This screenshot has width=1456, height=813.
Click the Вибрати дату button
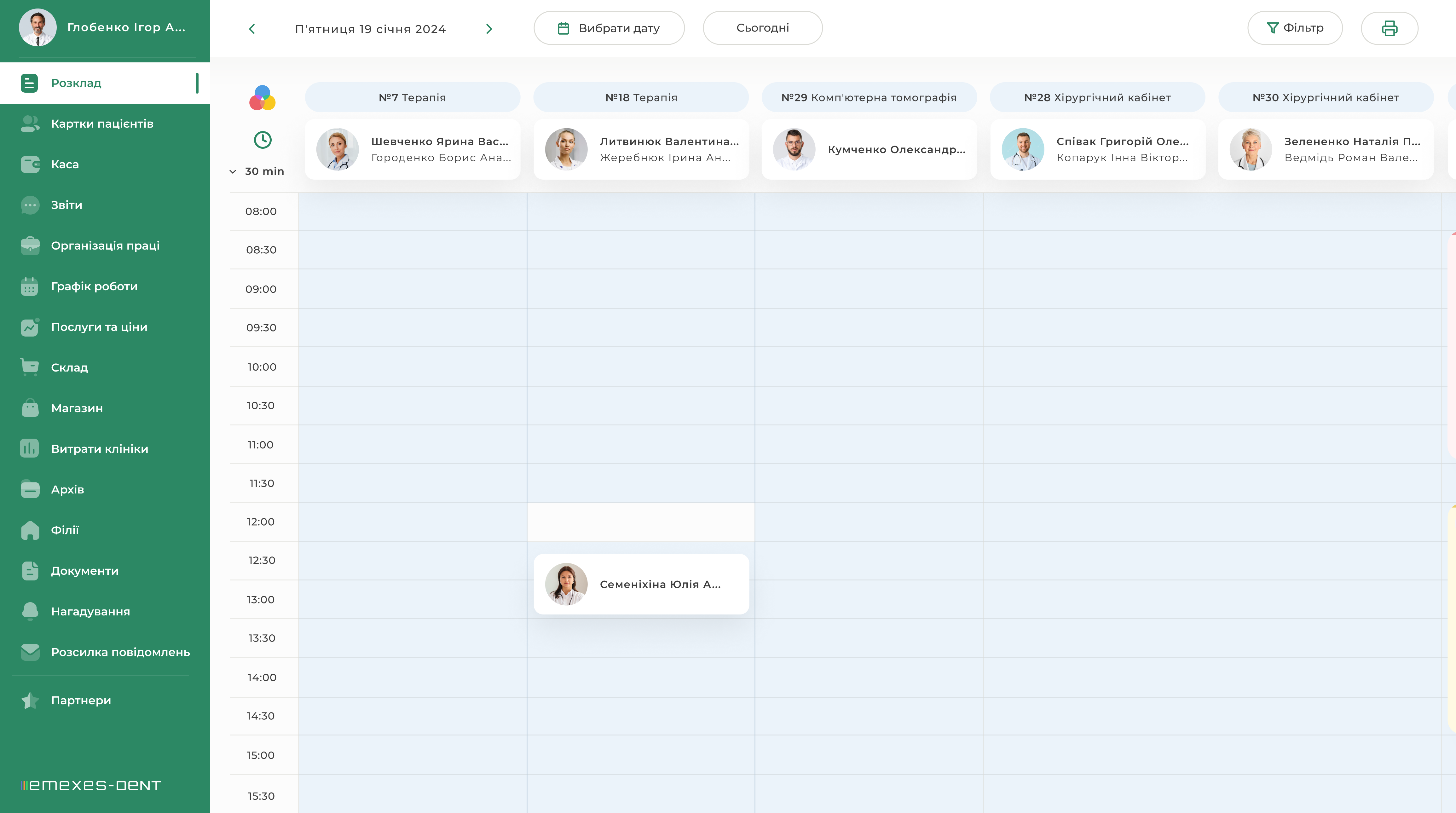pos(609,28)
